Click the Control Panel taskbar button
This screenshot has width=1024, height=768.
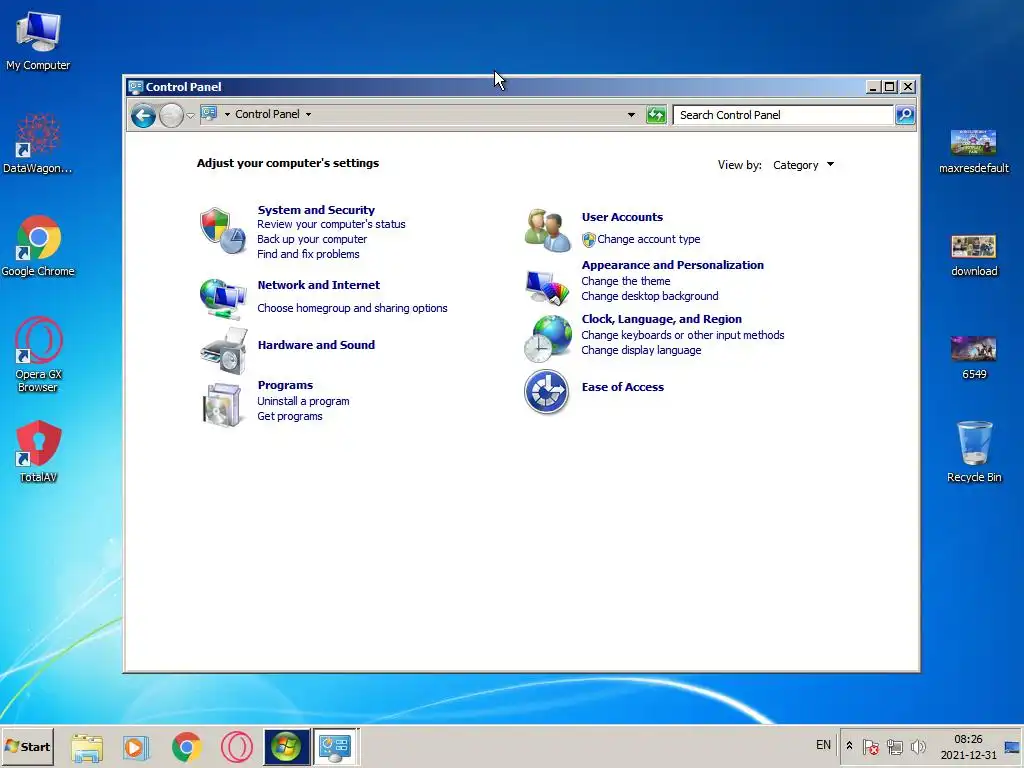tap(335, 746)
